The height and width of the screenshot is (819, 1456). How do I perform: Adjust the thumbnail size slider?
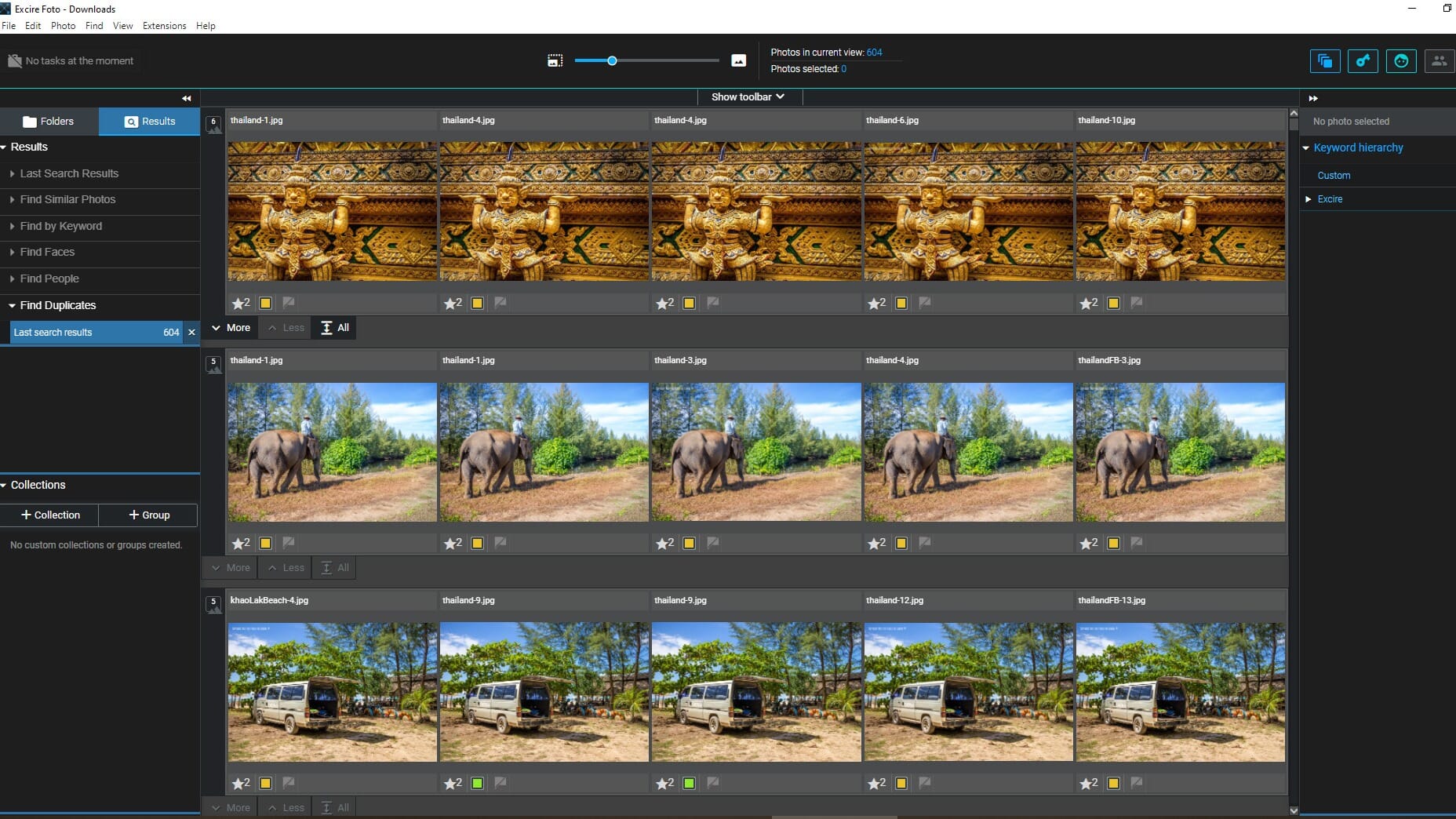pyautogui.click(x=611, y=60)
